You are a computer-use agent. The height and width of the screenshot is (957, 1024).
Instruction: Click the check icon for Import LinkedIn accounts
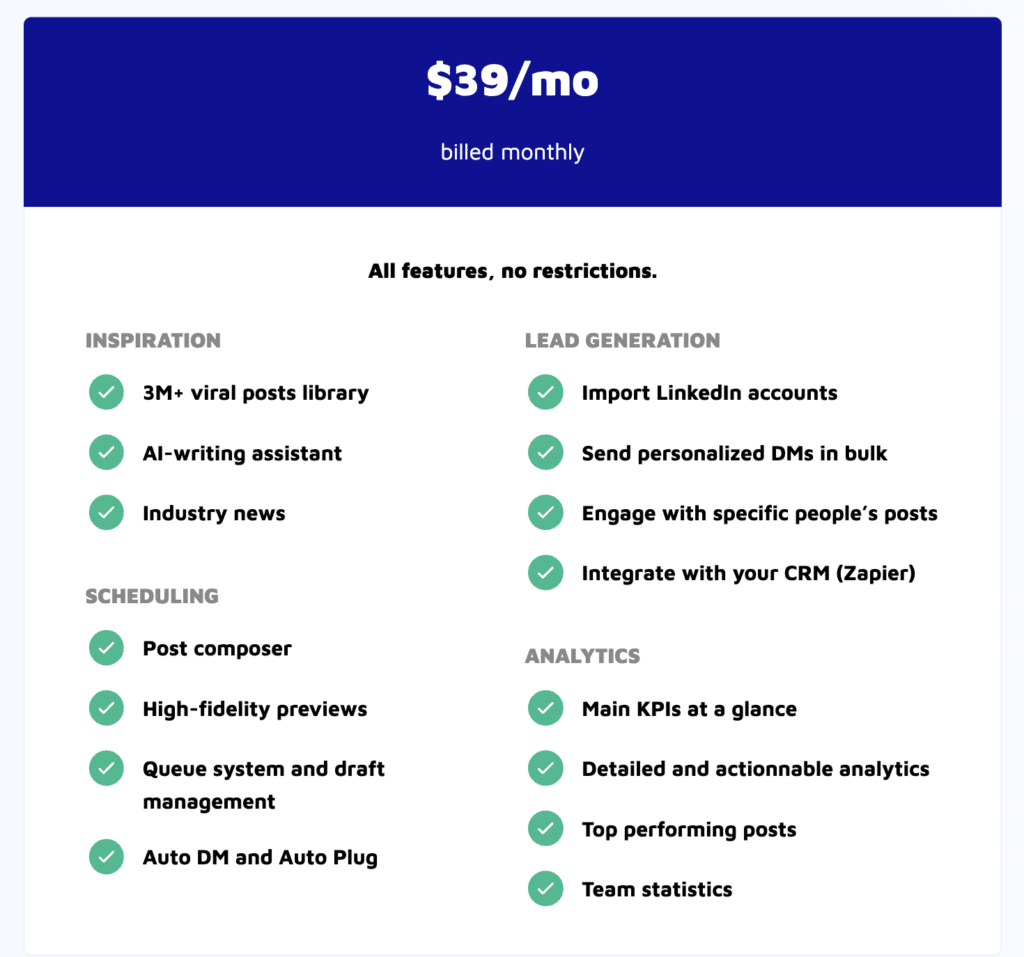coord(546,392)
